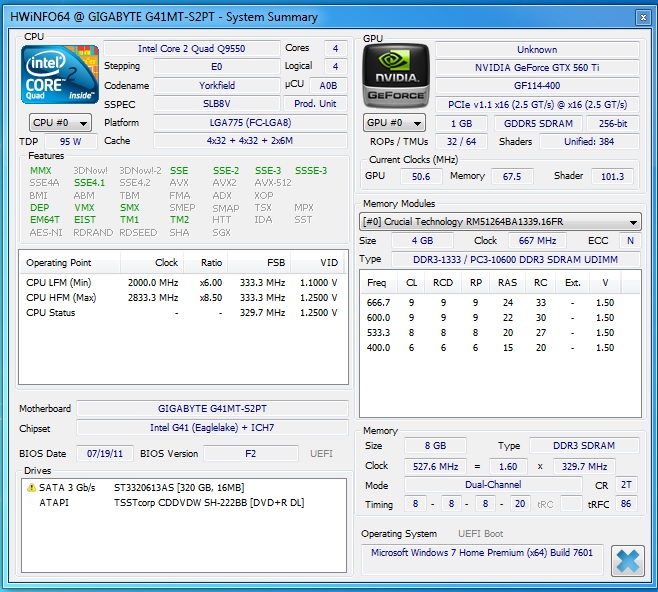Click the Intel Core 2 Quad logo
Screen dimensions: 658x592
click(x=60, y=74)
